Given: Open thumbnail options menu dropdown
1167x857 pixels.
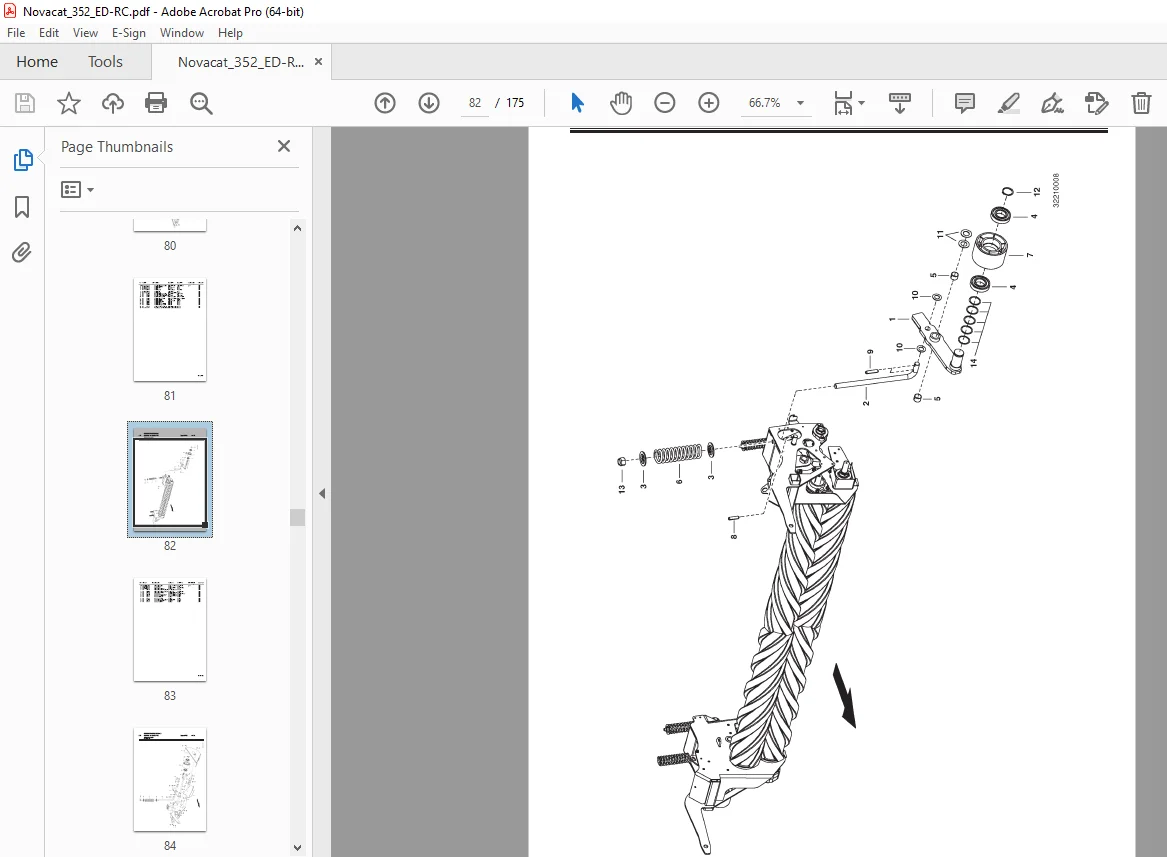Looking at the screenshot, I should 77,190.
